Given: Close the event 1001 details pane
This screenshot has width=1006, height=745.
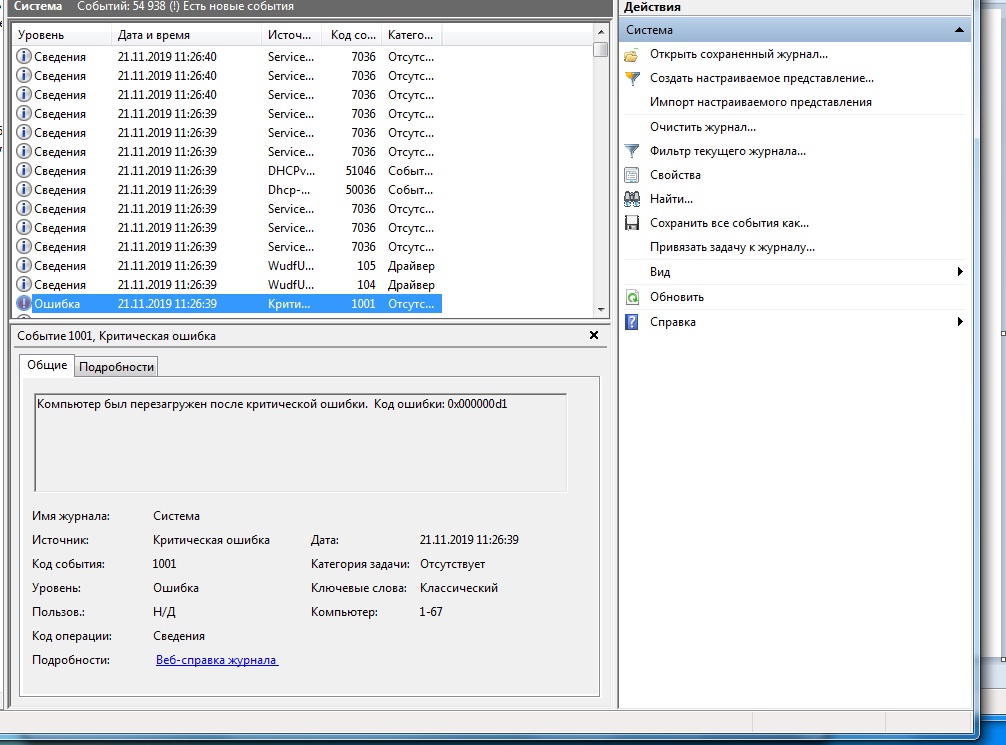Looking at the screenshot, I should click(594, 336).
